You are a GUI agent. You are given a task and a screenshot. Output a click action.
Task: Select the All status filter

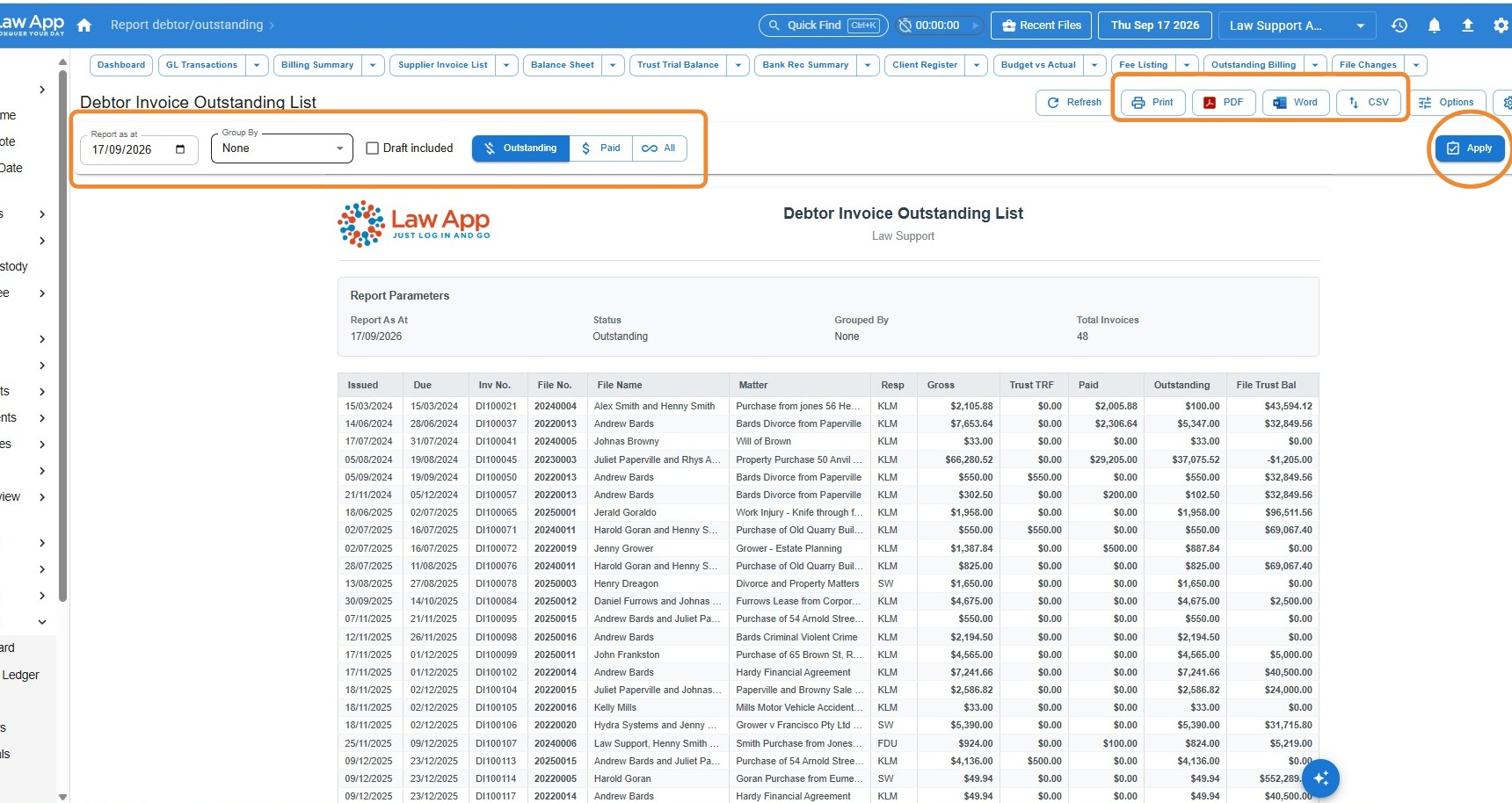(659, 148)
